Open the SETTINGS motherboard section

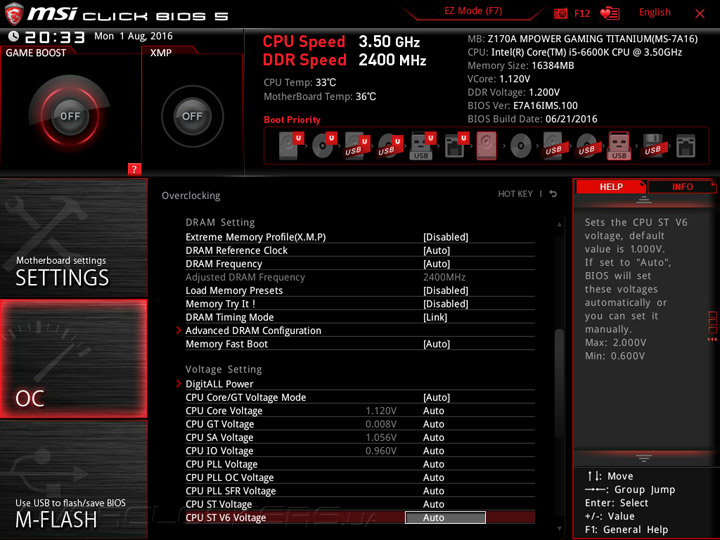point(73,238)
